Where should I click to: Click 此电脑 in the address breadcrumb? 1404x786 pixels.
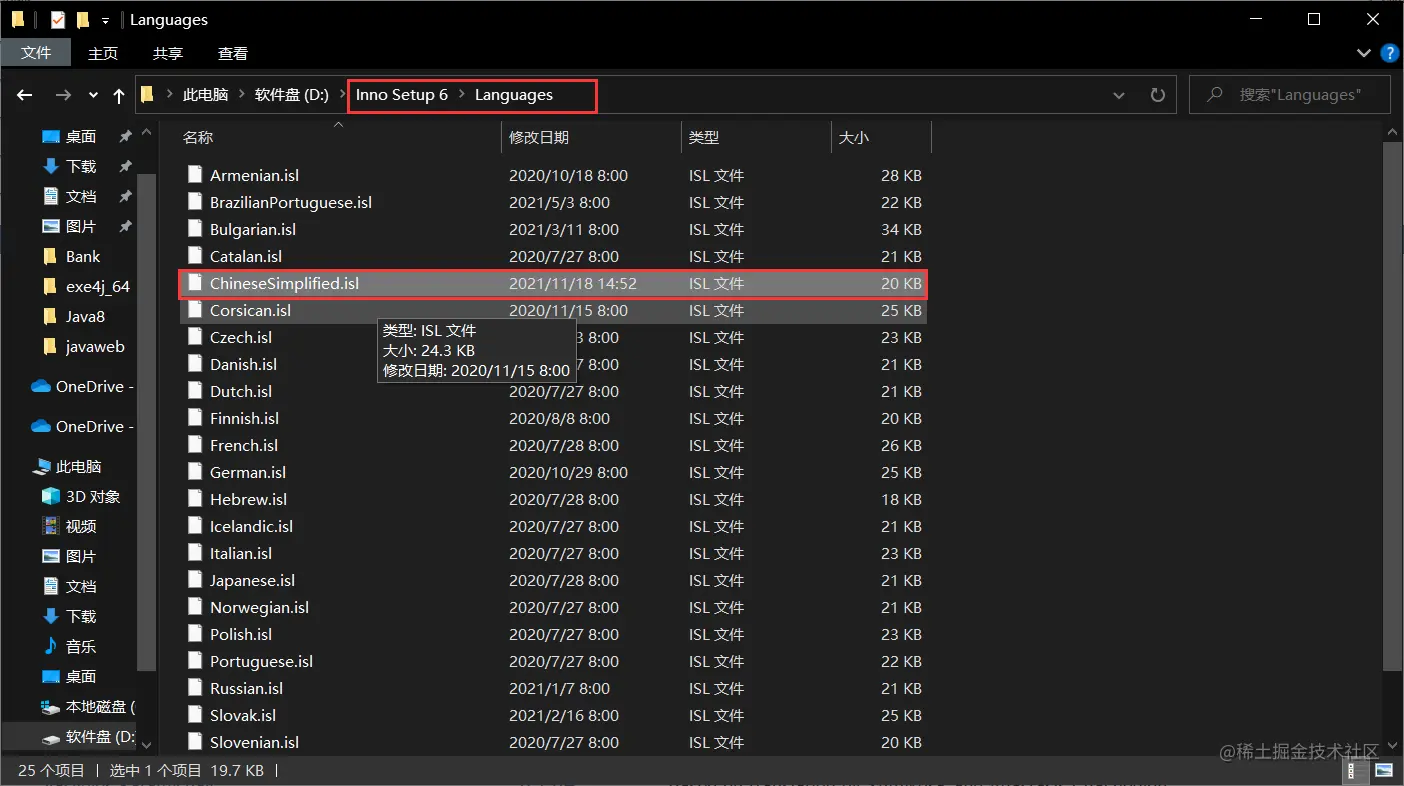point(206,95)
